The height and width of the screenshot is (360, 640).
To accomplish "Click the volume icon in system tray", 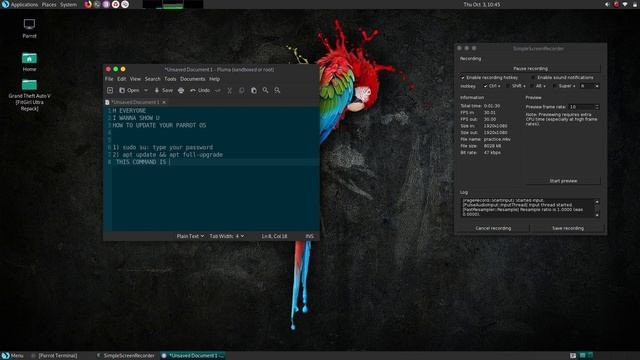I will [x=607, y=4].
